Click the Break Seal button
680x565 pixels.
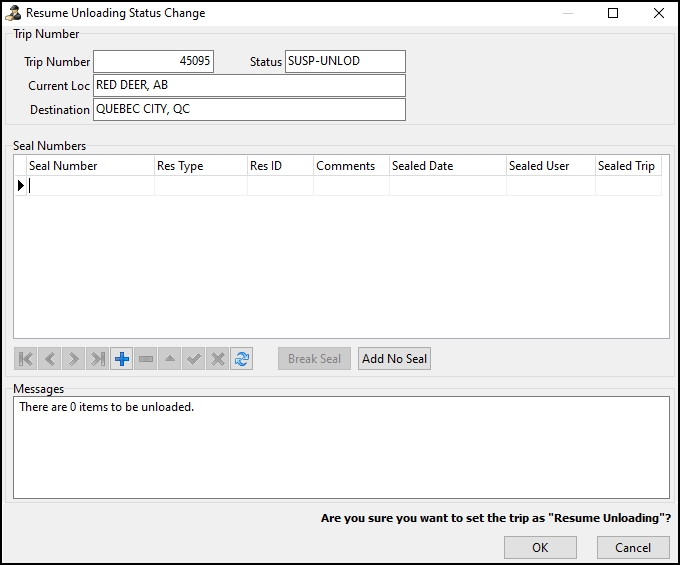coord(314,359)
